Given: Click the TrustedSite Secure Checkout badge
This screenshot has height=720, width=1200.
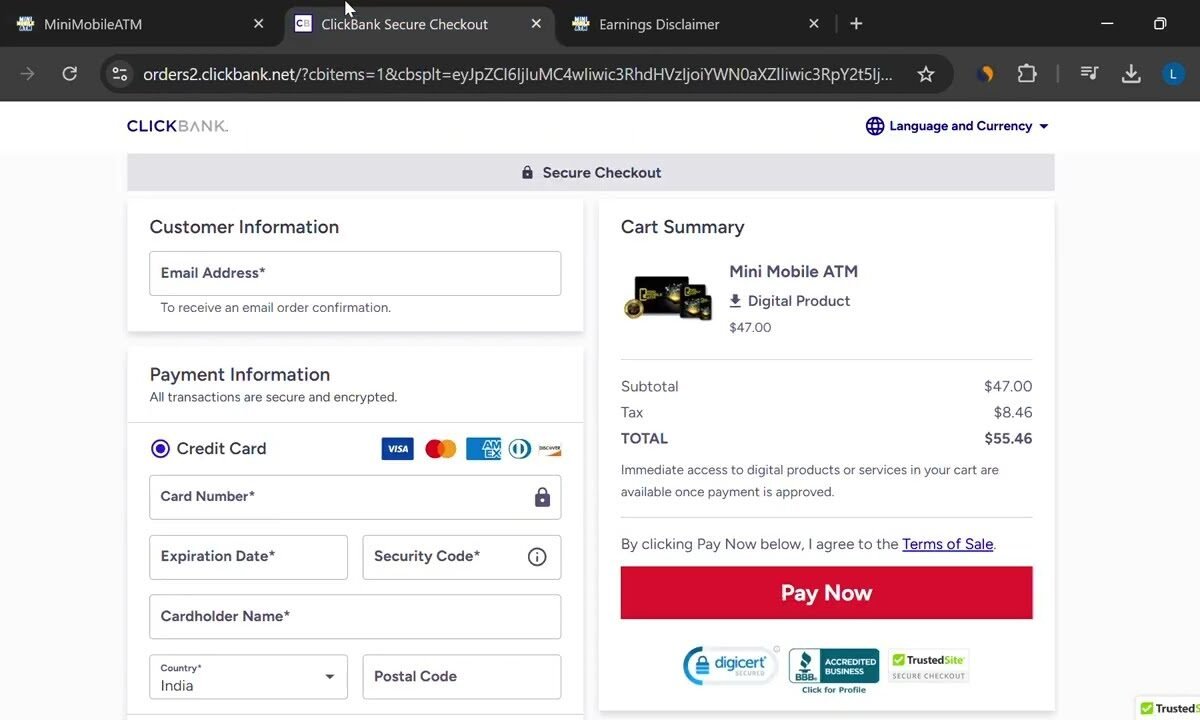Looking at the screenshot, I should (928, 666).
